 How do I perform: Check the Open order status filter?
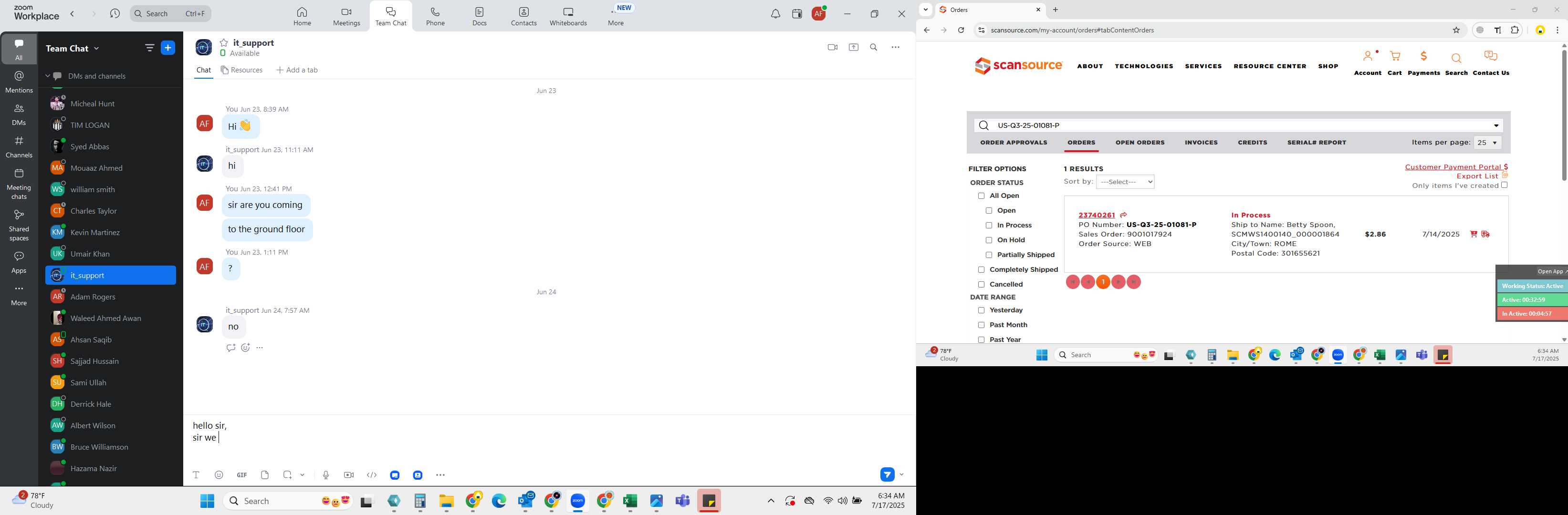coord(989,211)
